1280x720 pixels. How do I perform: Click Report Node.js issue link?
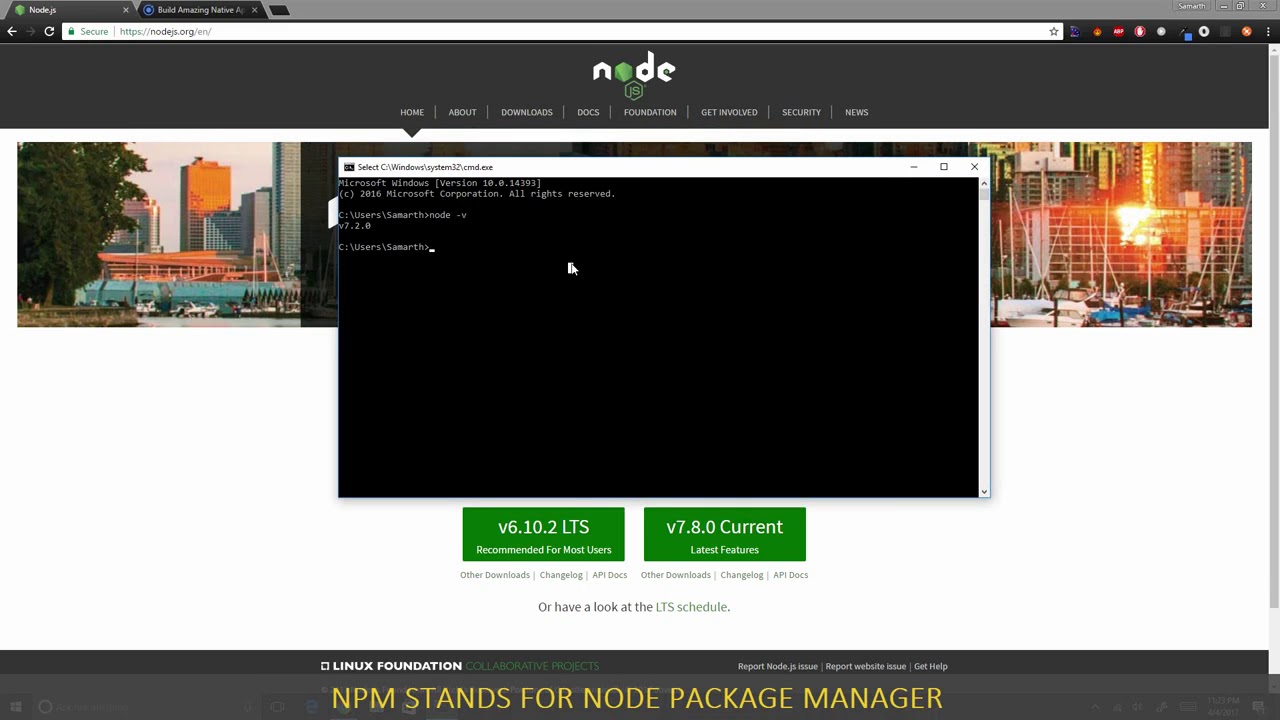point(778,666)
